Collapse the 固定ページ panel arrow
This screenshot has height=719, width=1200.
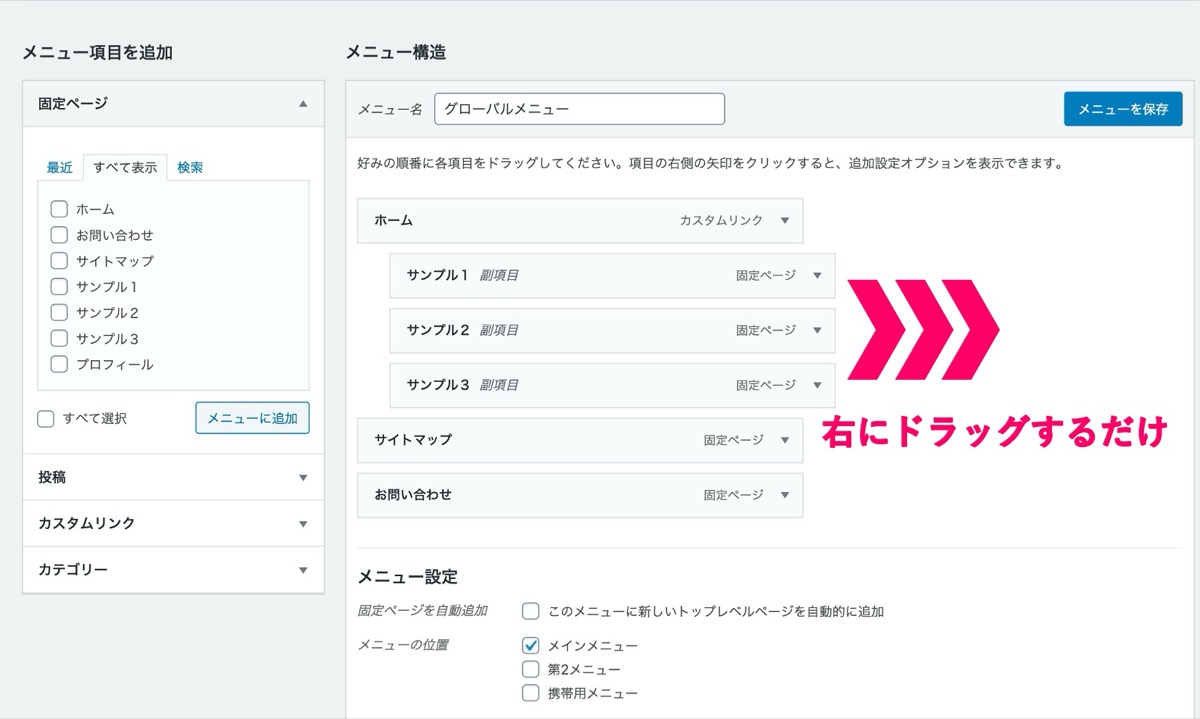click(x=303, y=103)
